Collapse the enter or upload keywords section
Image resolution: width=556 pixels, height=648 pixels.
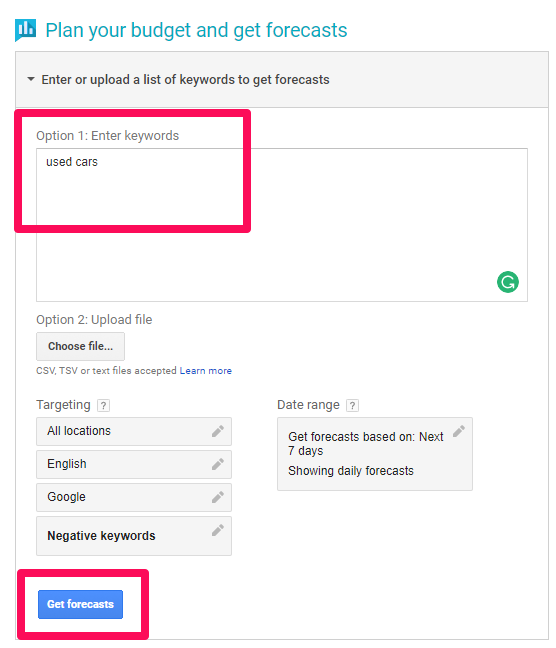coord(31,79)
